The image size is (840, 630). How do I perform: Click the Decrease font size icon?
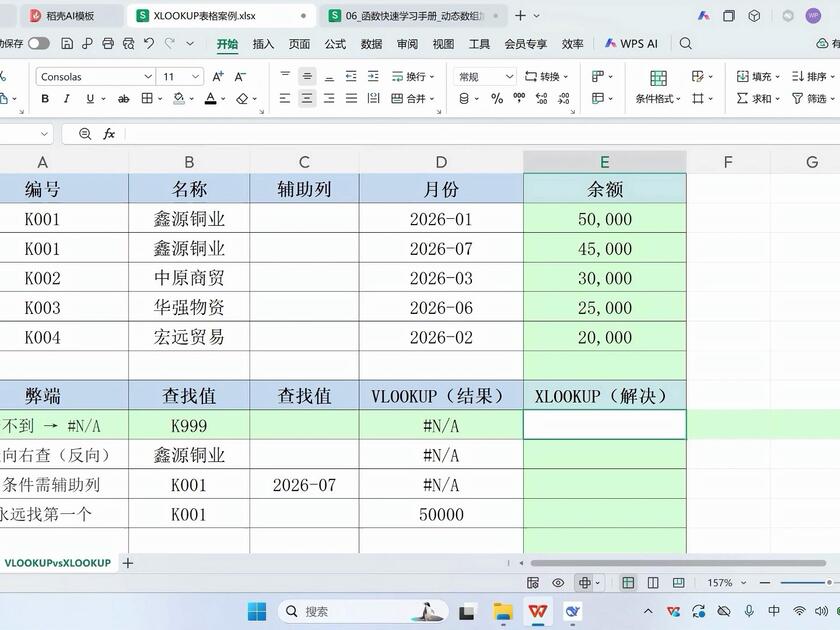click(240, 77)
